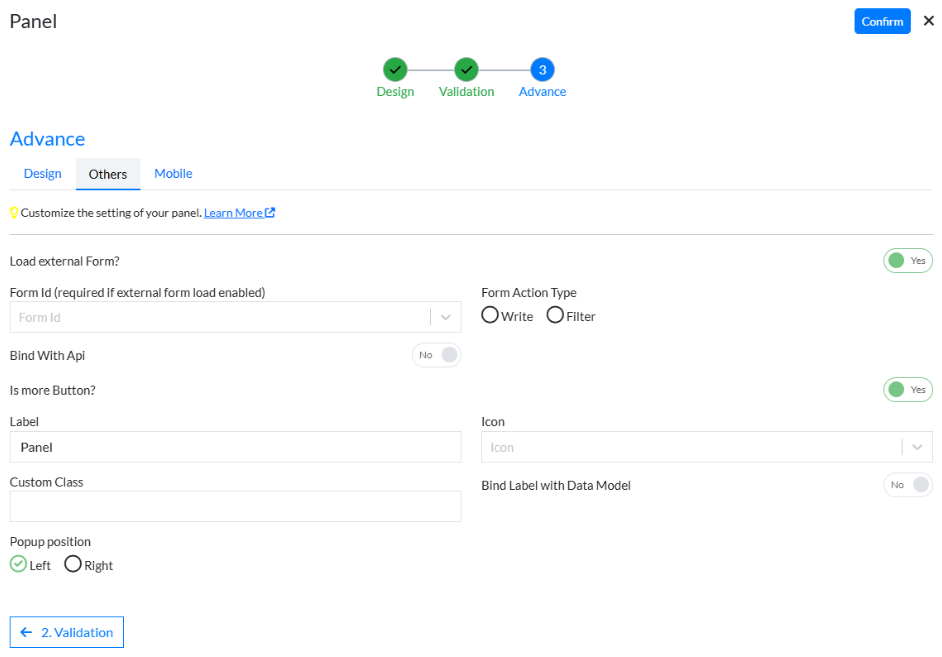Click the Validation step checkmark icon

(x=466, y=70)
